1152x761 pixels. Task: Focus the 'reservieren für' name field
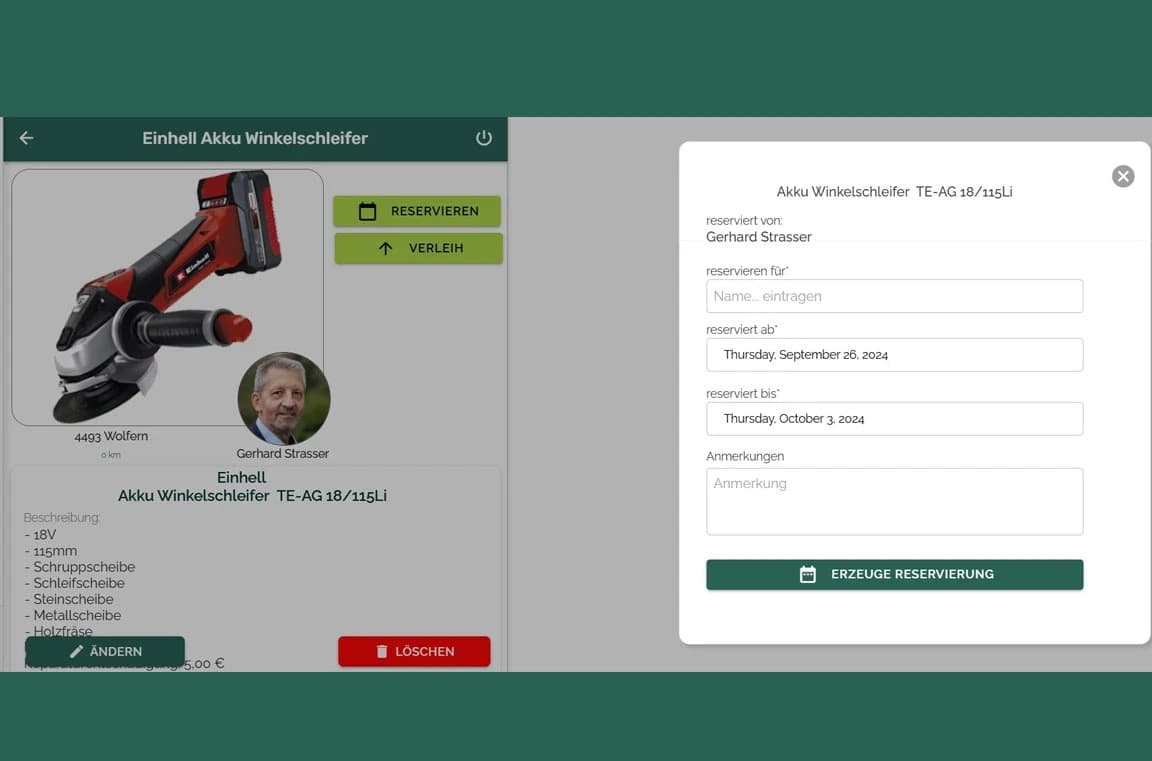click(x=895, y=296)
